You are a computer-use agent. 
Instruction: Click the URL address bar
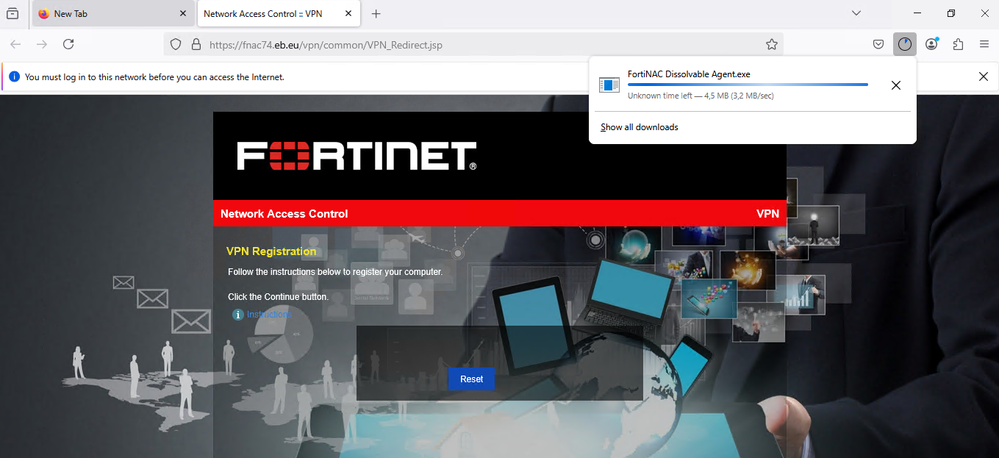[473, 45]
